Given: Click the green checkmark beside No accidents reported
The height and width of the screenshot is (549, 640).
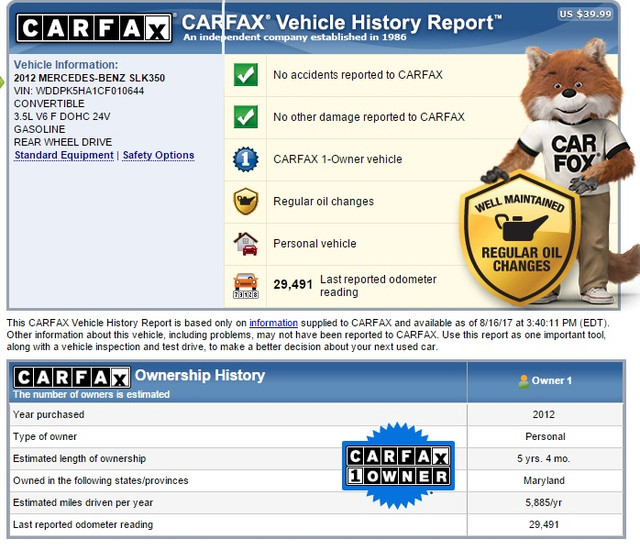Looking at the screenshot, I should tap(246, 75).
